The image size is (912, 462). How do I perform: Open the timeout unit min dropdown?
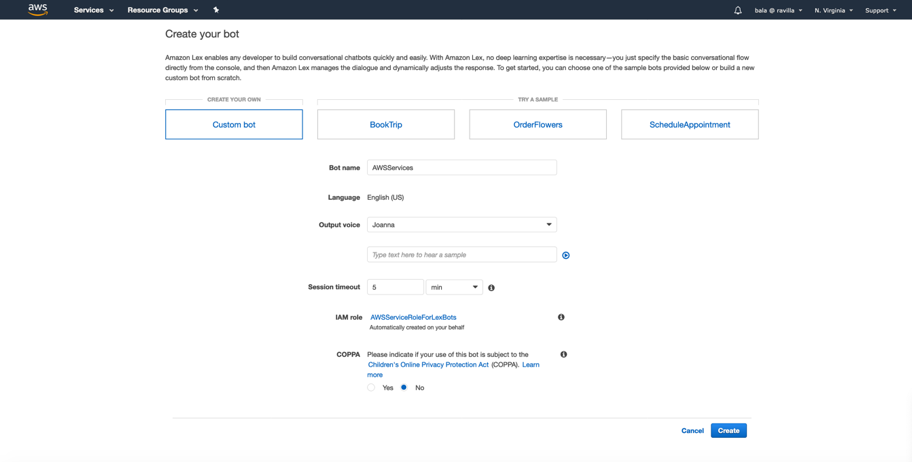(x=454, y=287)
